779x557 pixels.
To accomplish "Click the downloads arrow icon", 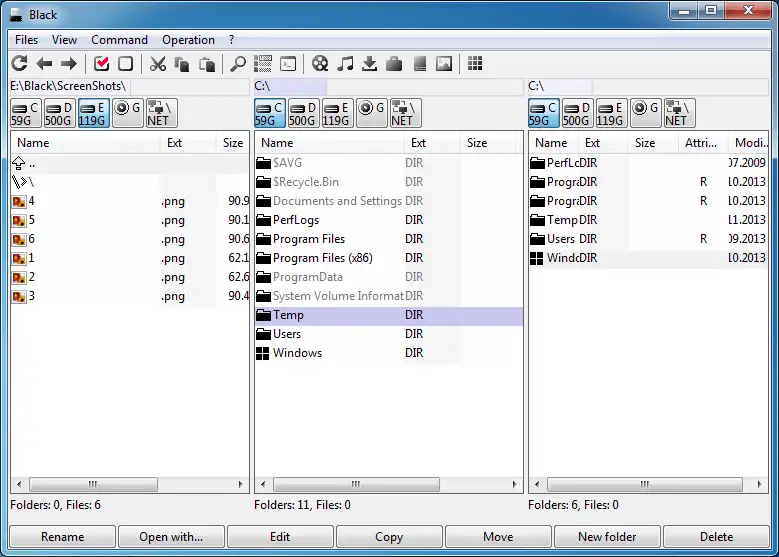I will click(369, 64).
